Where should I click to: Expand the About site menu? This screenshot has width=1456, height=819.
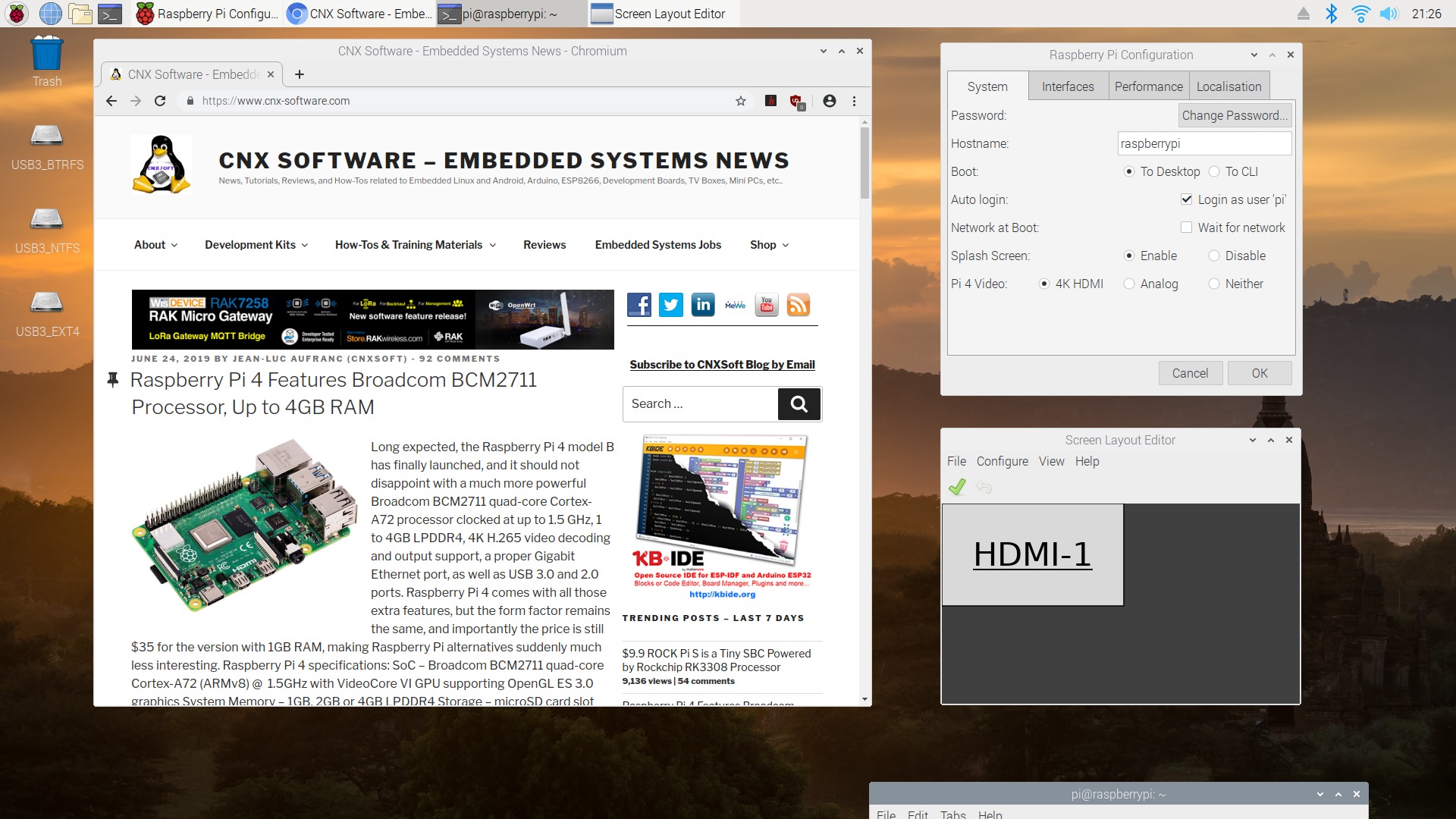[155, 245]
